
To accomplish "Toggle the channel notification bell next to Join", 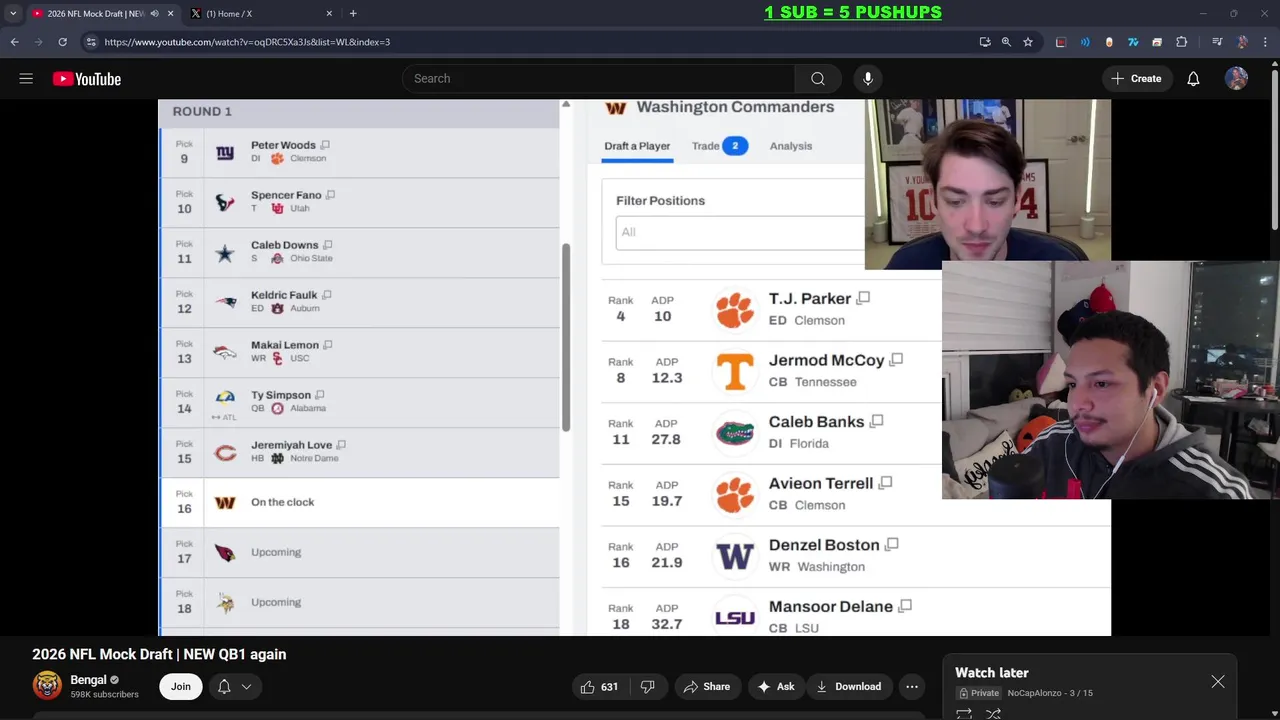I will coord(224,687).
